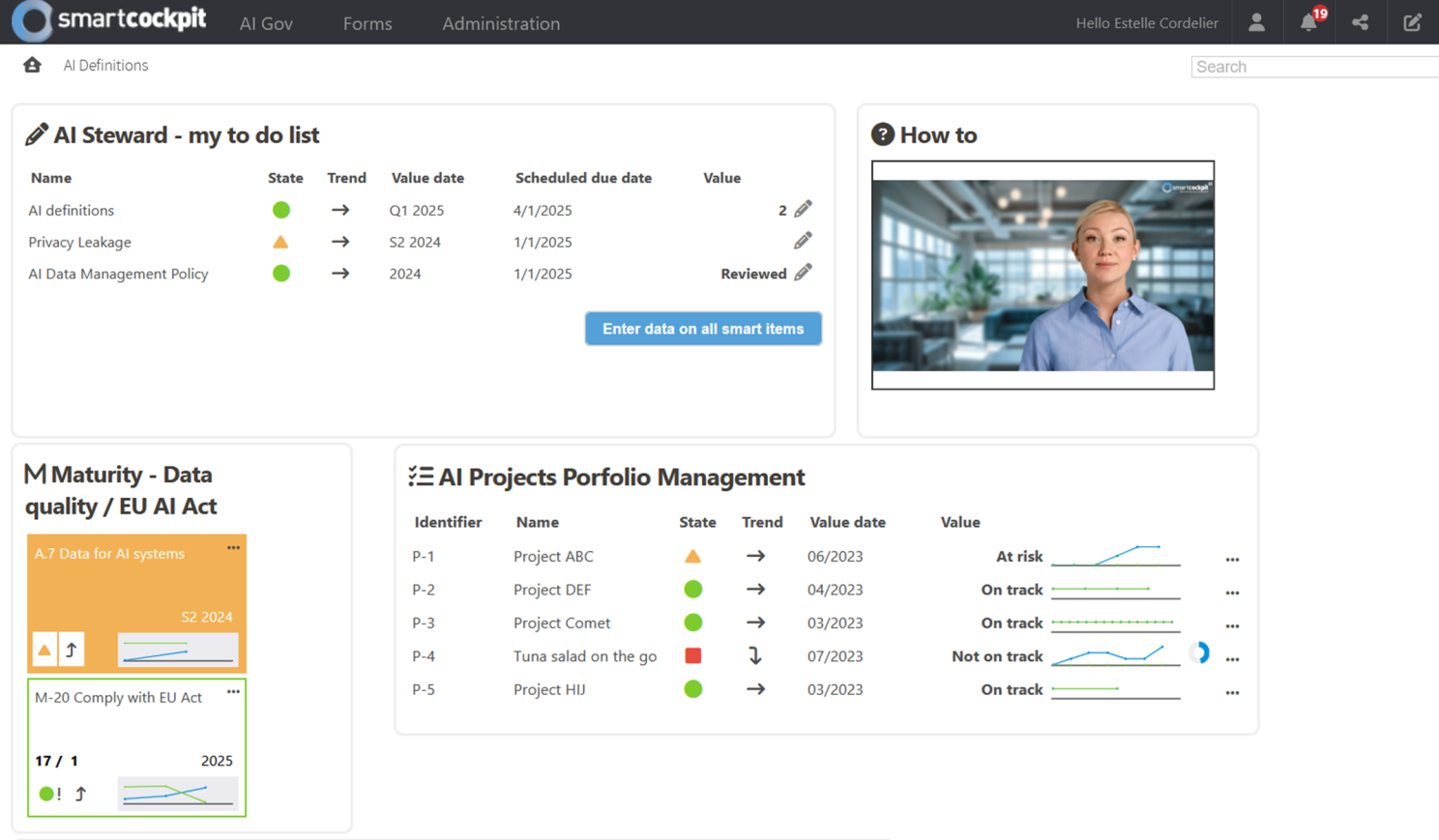Open the AI Gov menu
Image resolution: width=1439 pixels, height=840 pixels.
click(x=266, y=23)
